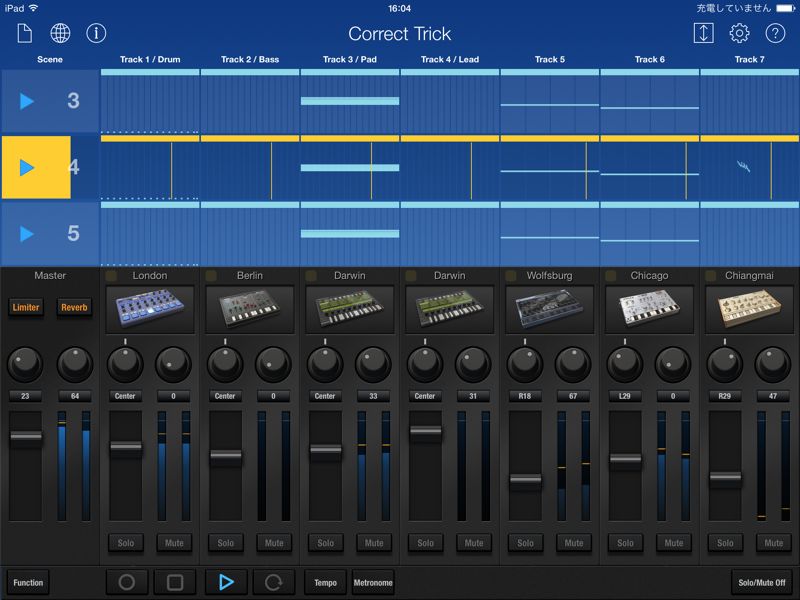The height and width of the screenshot is (600, 800).
Task: Click the Solo/Mute Off button
Action: [762, 582]
